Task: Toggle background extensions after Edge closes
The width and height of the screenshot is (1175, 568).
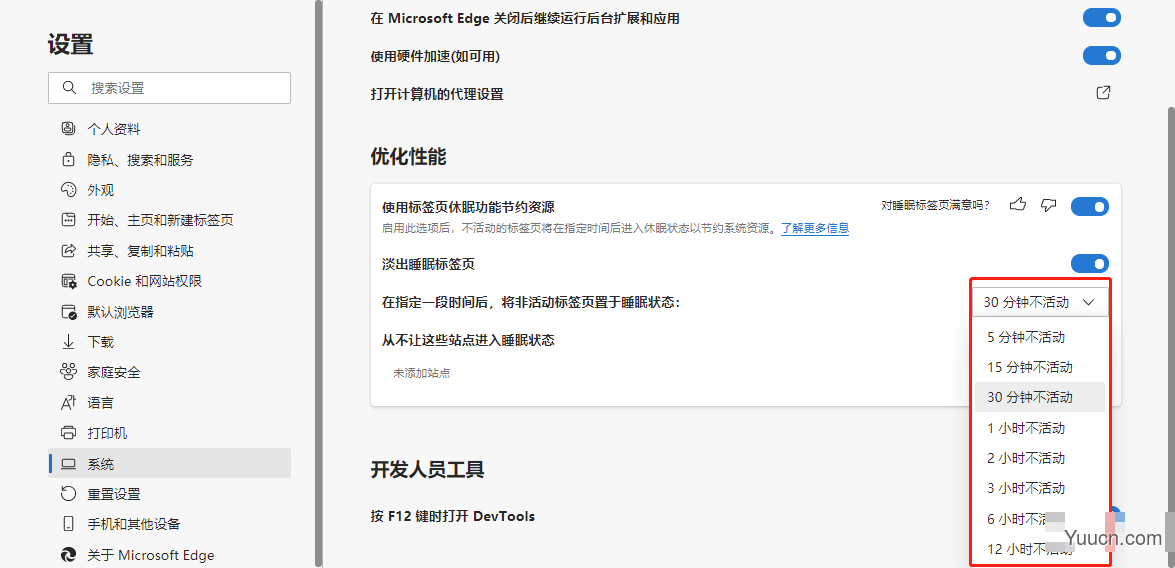Action: 1102,17
